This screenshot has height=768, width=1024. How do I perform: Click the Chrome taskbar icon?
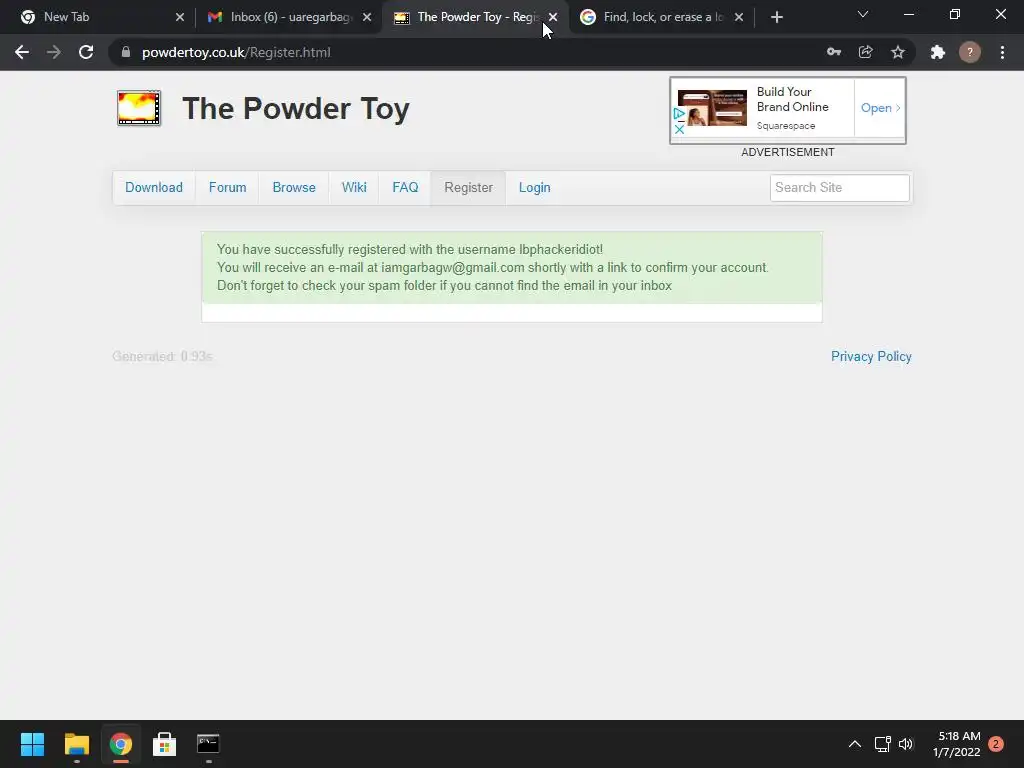point(120,744)
